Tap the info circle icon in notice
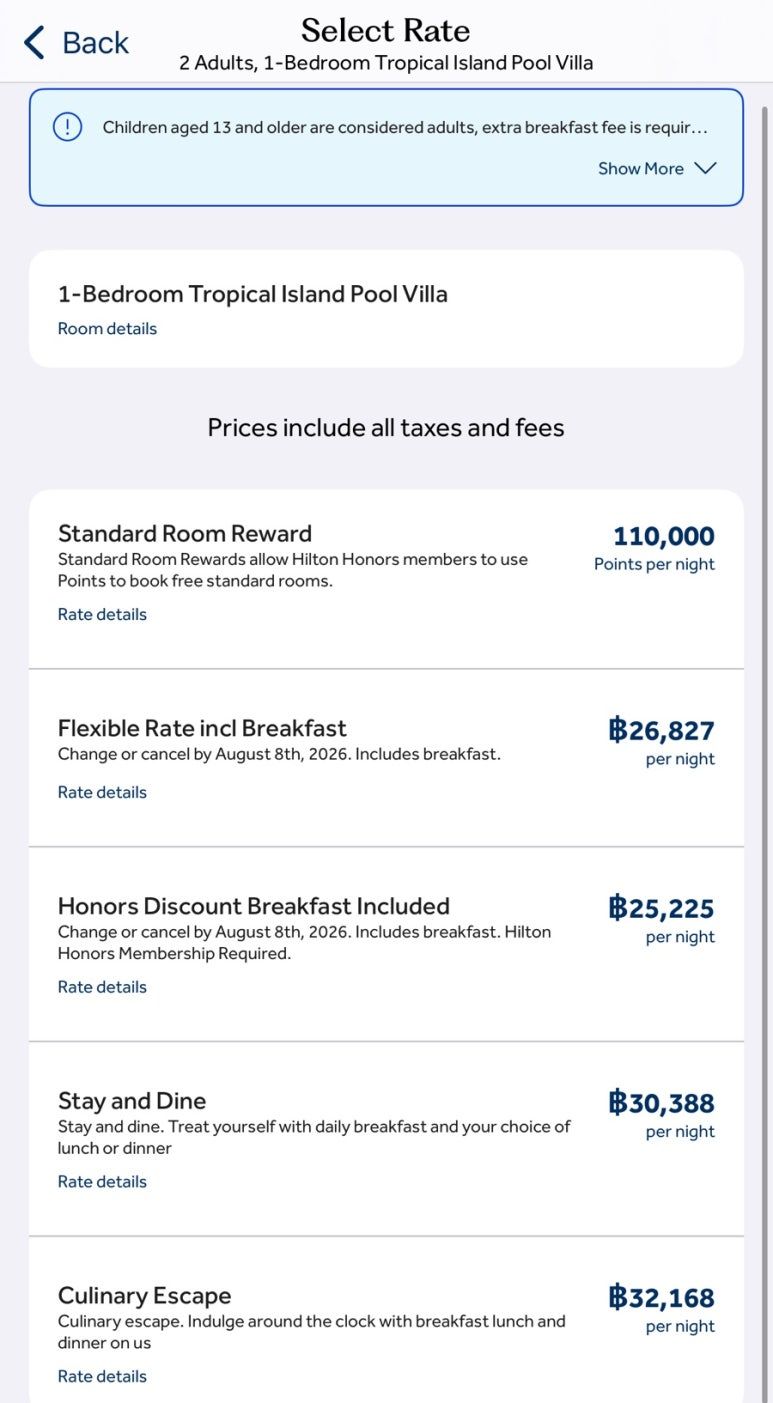 pyautogui.click(x=67, y=127)
